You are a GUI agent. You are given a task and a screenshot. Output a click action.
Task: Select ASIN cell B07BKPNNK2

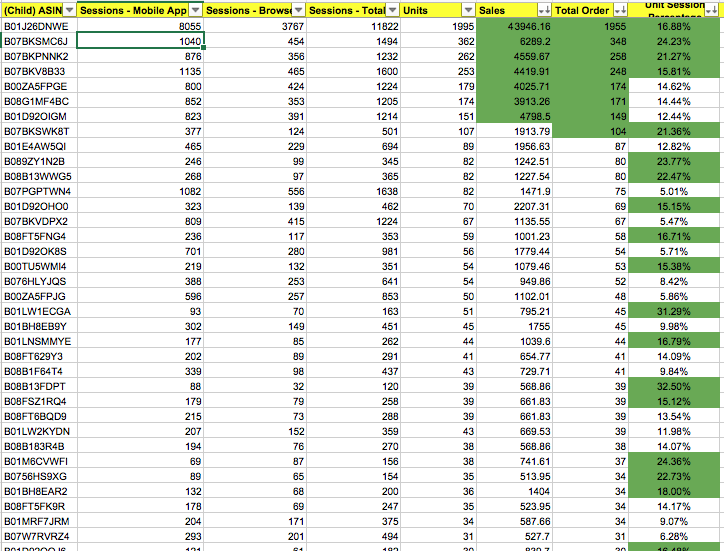point(39,56)
